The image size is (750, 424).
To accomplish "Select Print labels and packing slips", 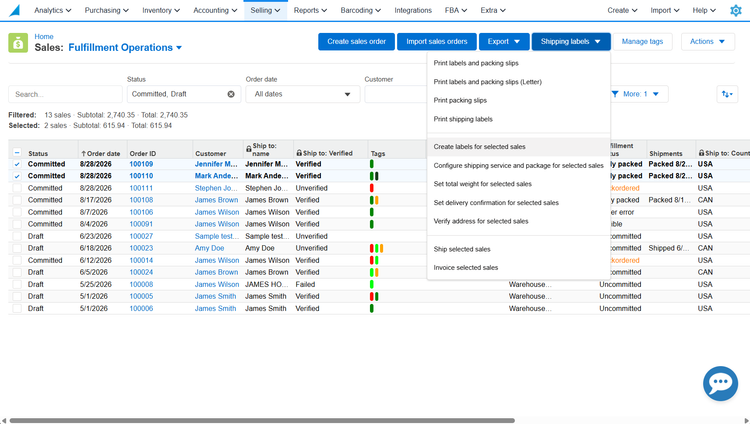I will 476,63.
